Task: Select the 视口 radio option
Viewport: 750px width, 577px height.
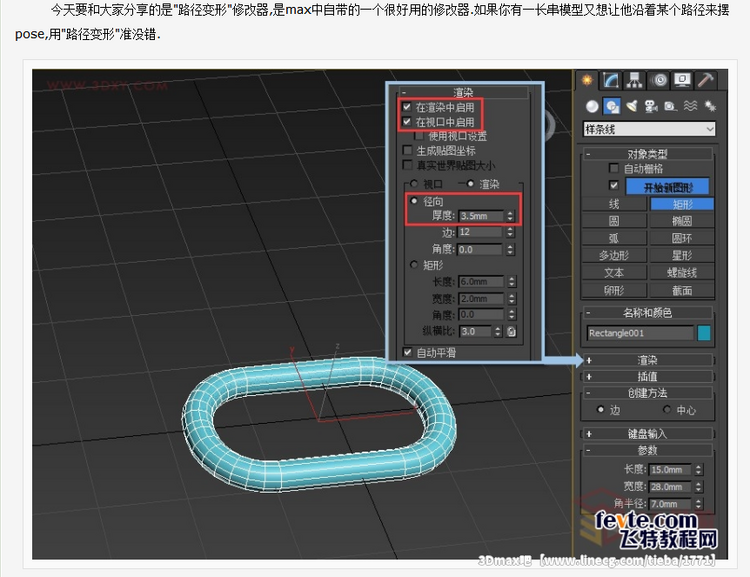Action: [x=414, y=184]
